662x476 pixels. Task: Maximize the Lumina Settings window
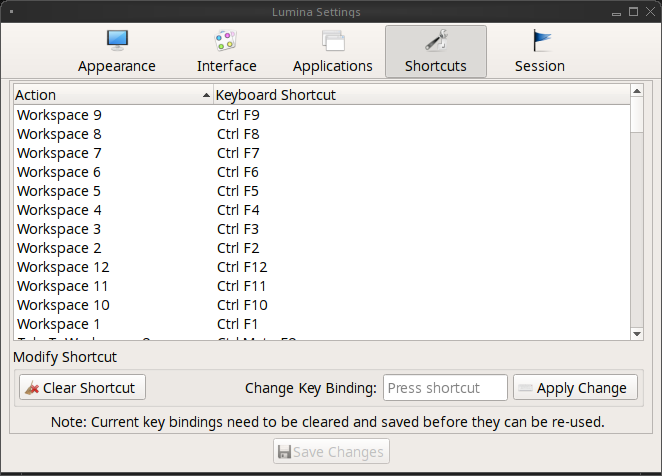pyautogui.click(x=633, y=12)
